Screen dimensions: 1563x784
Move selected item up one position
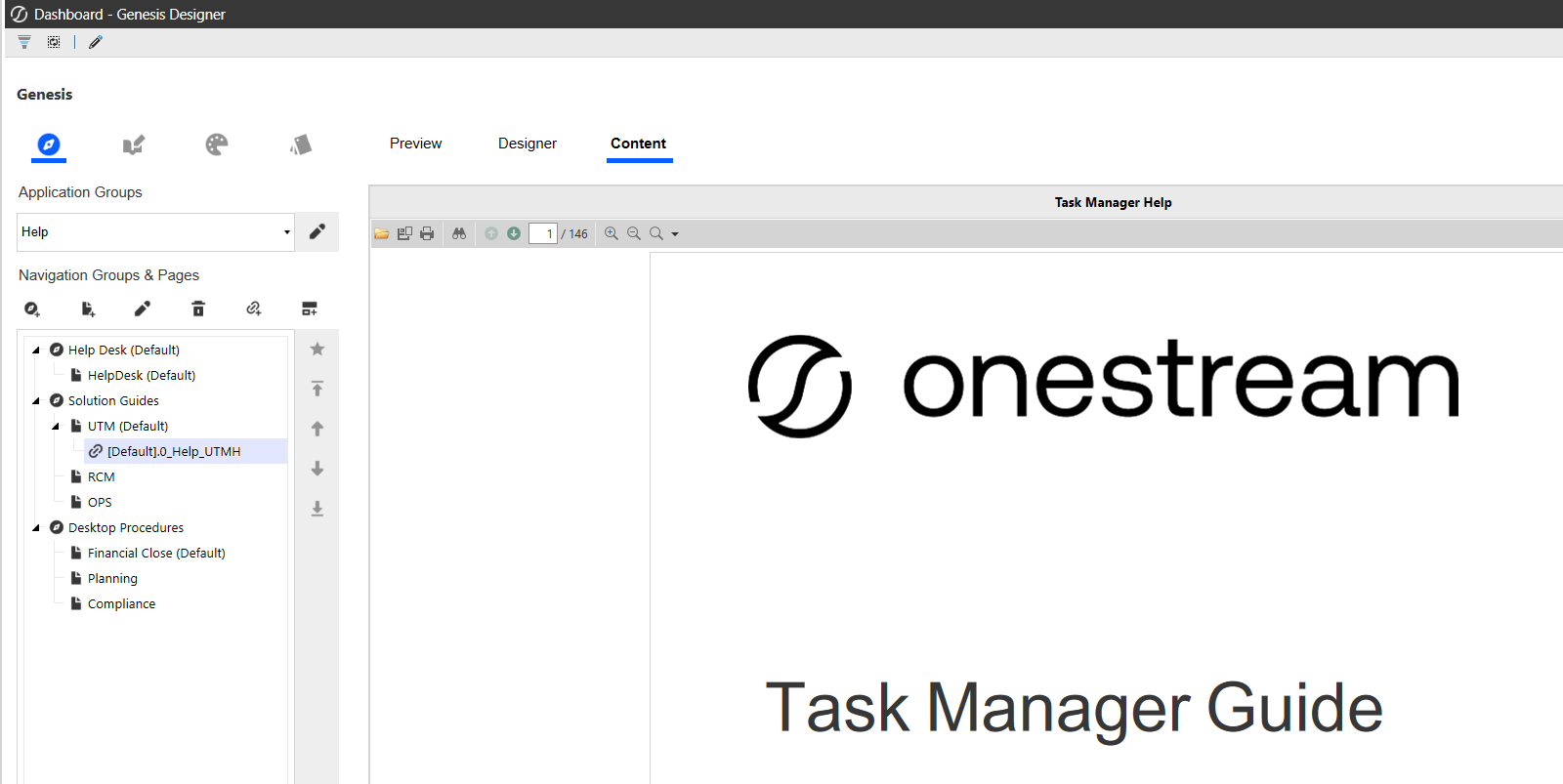317,429
